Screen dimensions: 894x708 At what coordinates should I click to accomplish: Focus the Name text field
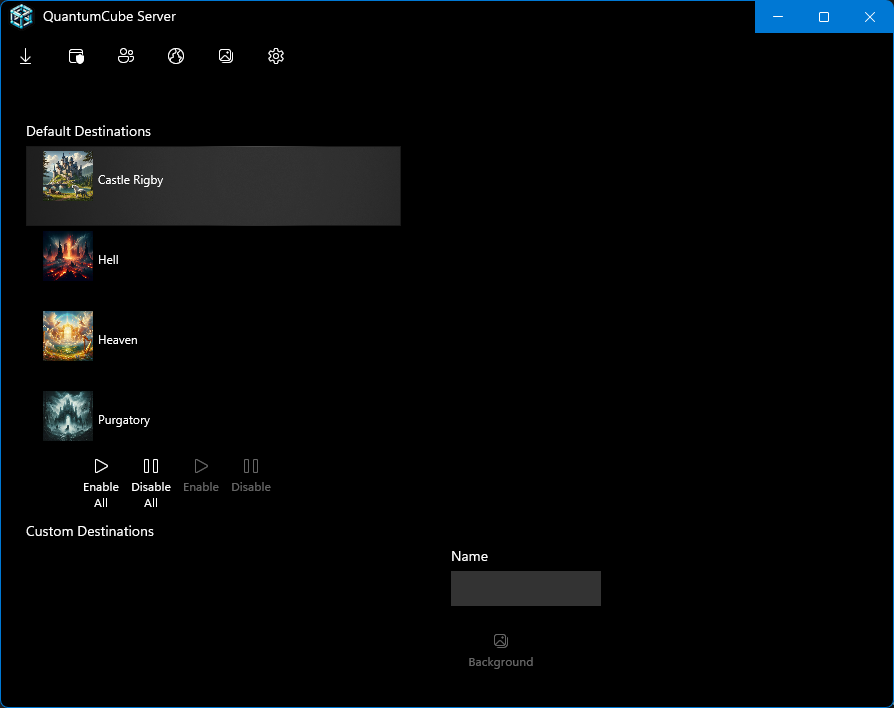525,589
